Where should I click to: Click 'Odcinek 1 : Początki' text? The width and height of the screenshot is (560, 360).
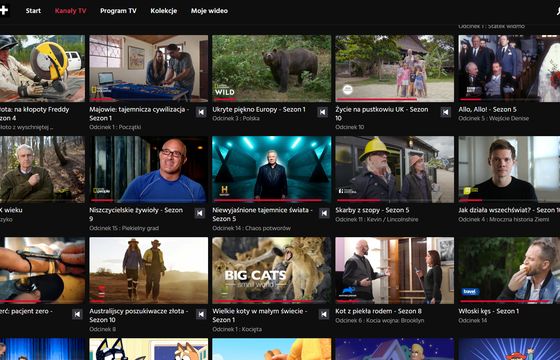115,127
